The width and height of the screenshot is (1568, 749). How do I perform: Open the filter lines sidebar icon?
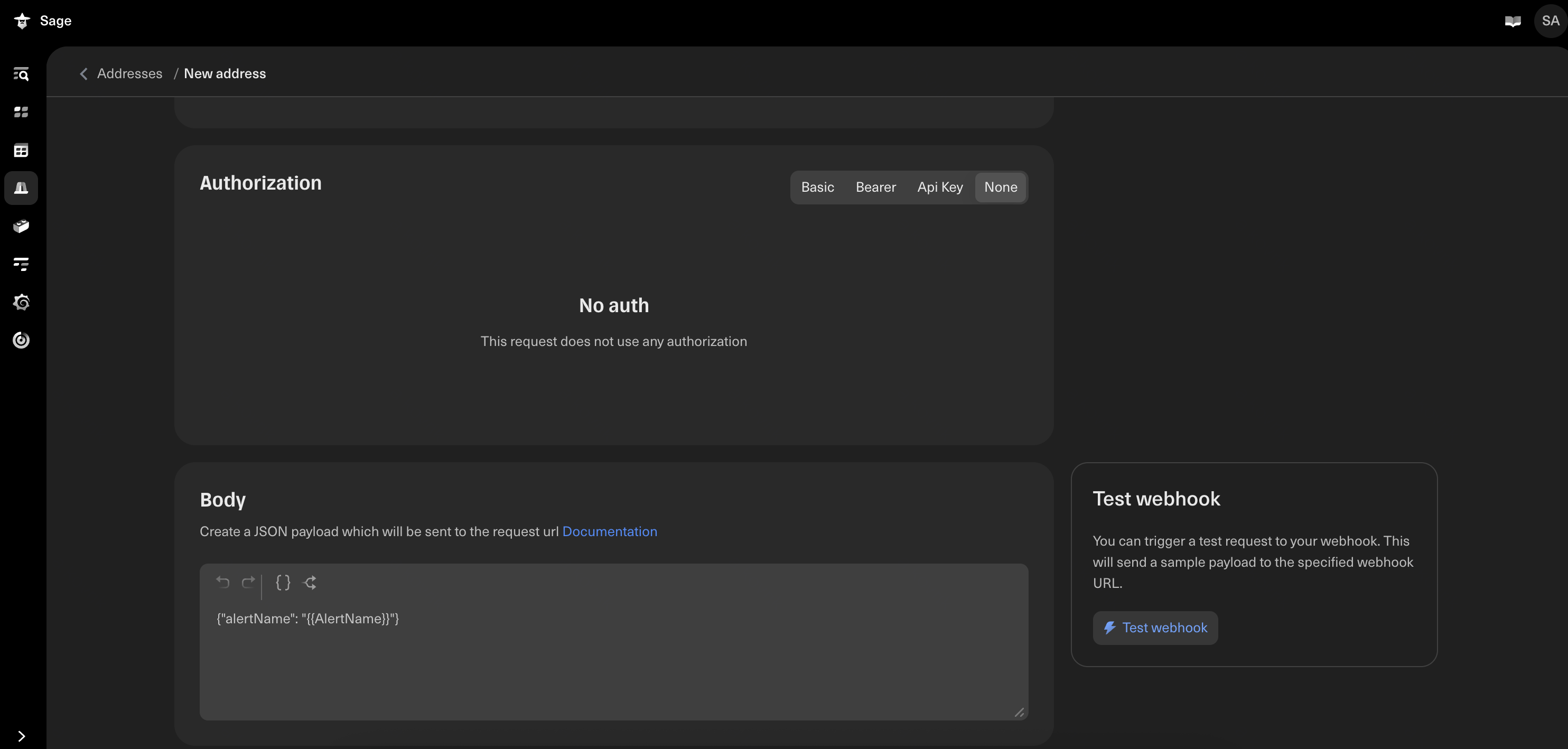tap(21, 264)
